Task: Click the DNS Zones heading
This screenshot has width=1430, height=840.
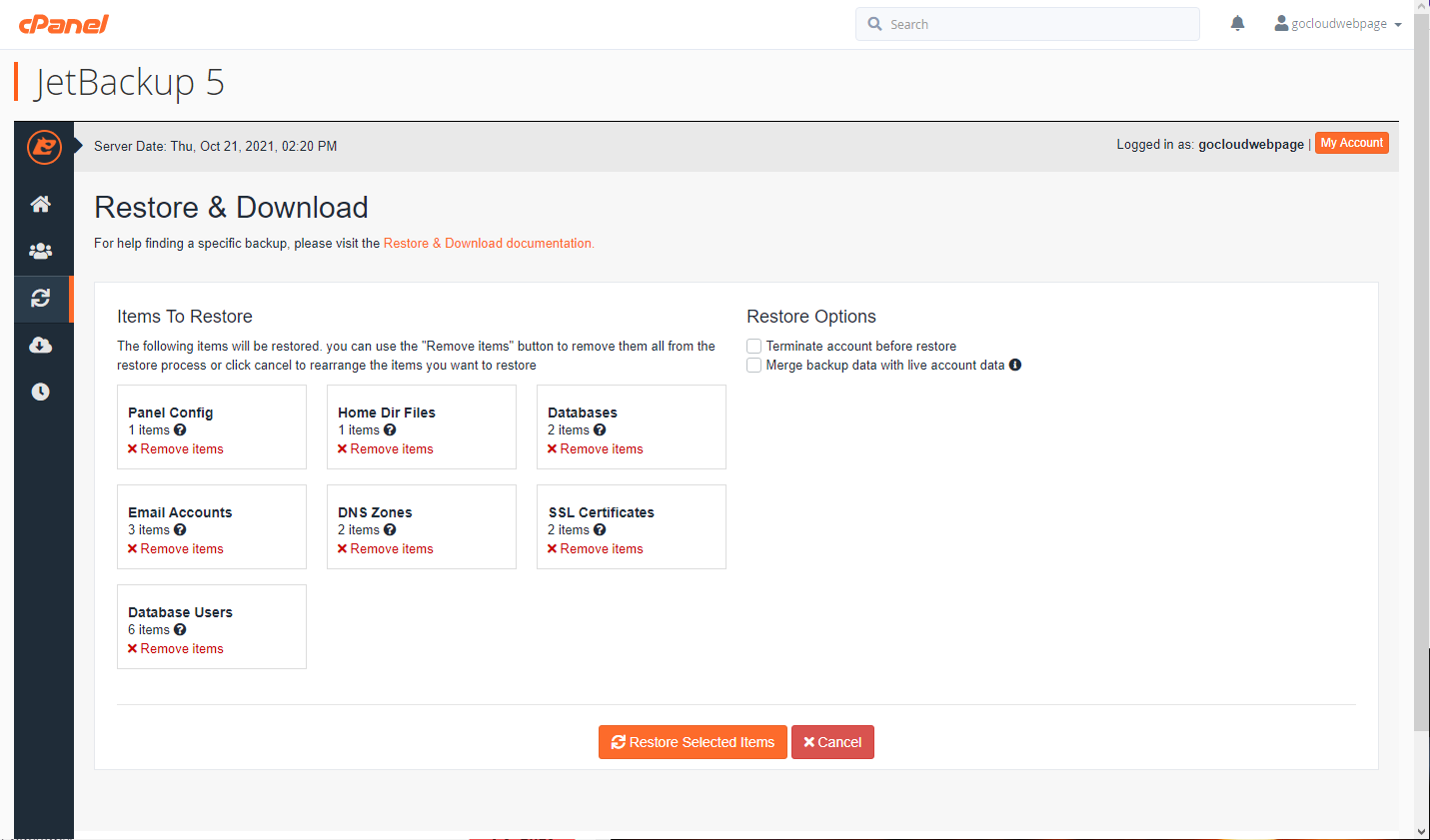Action: 375,512
